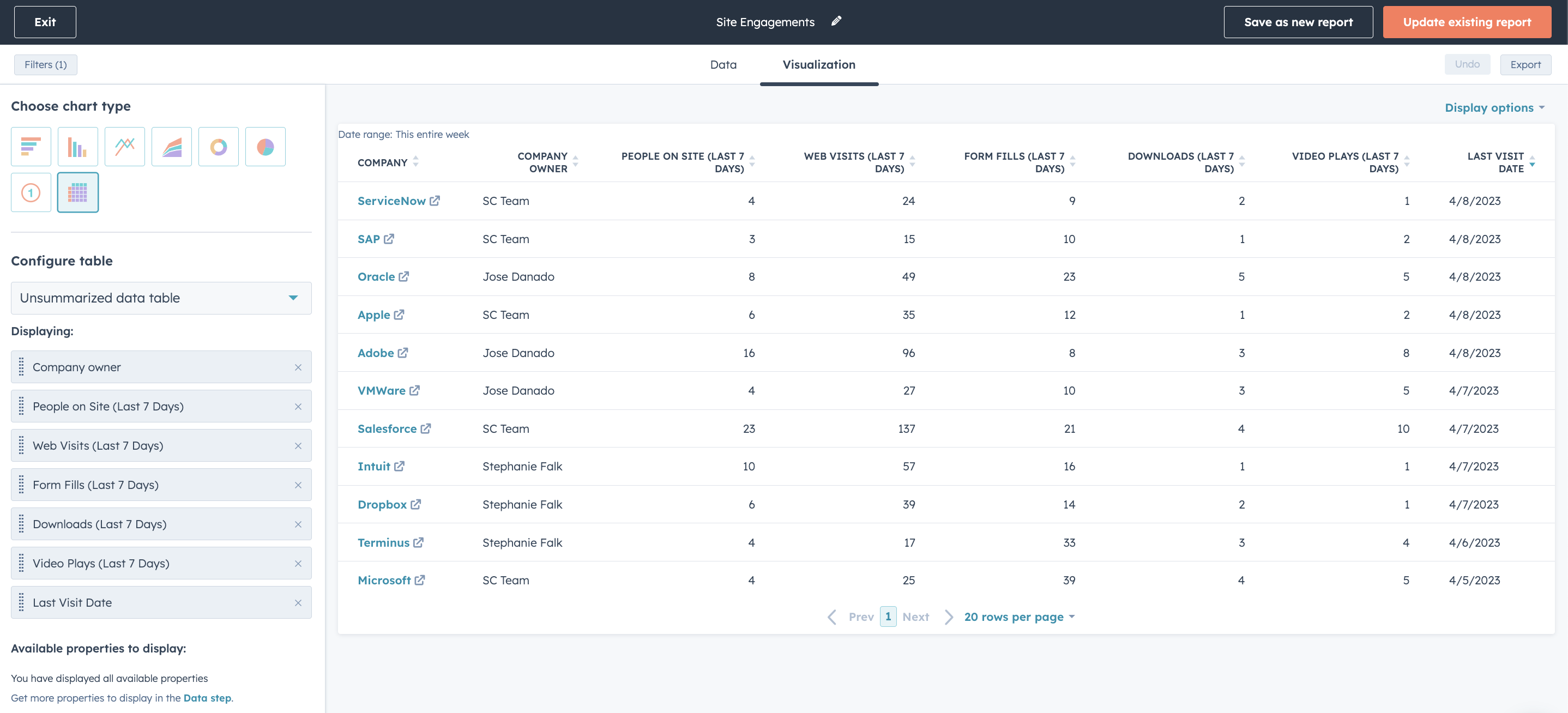
Task: Select the line chart type
Action: pyautogui.click(x=125, y=147)
